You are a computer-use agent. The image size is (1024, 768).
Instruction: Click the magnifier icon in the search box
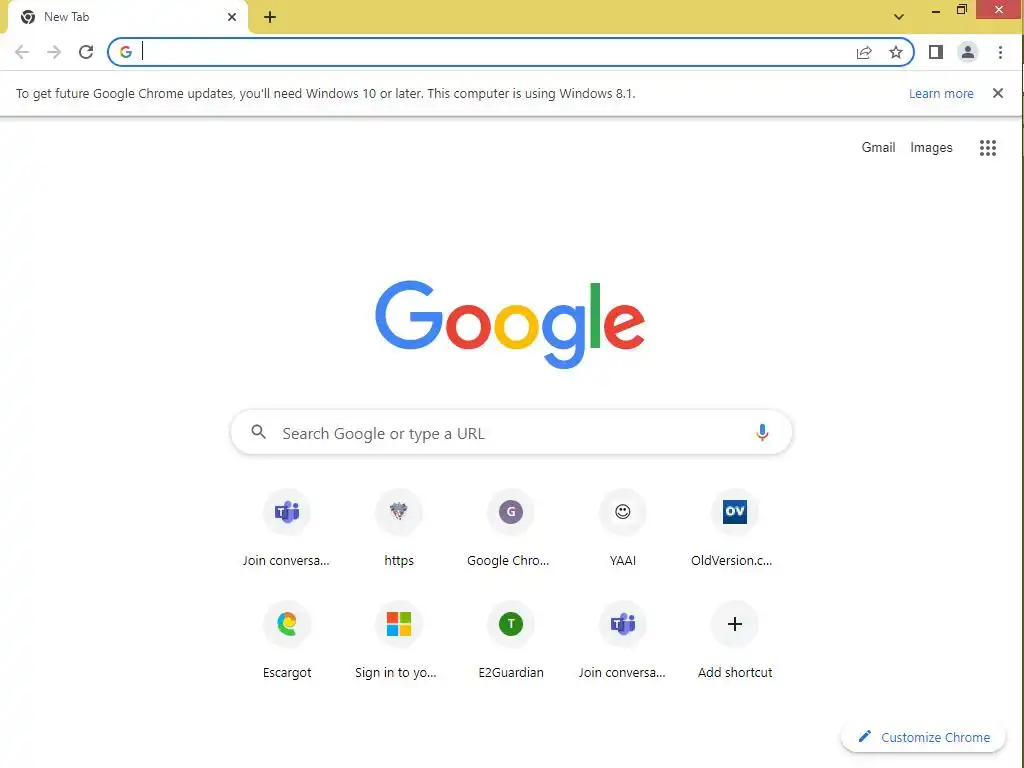pyautogui.click(x=259, y=432)
